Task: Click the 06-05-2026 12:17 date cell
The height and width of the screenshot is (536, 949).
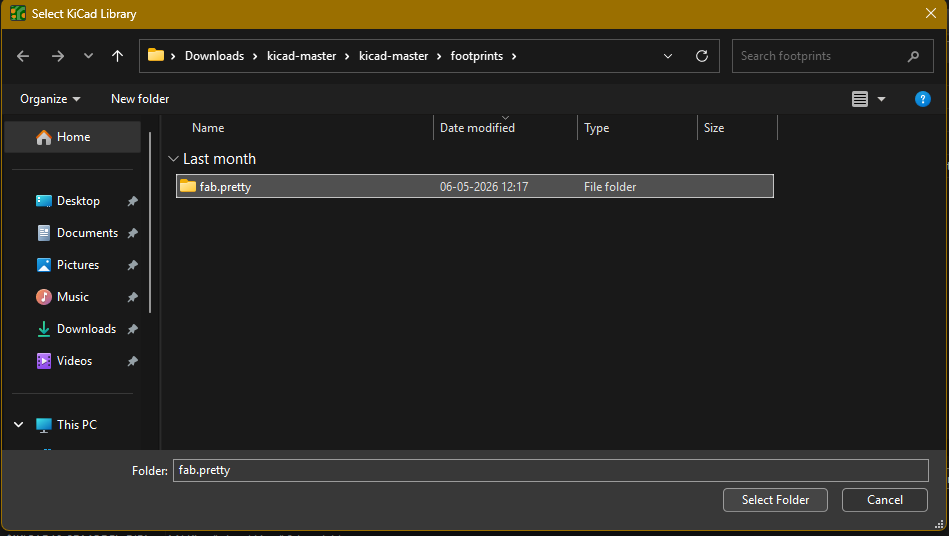Action: click(484, 187)
